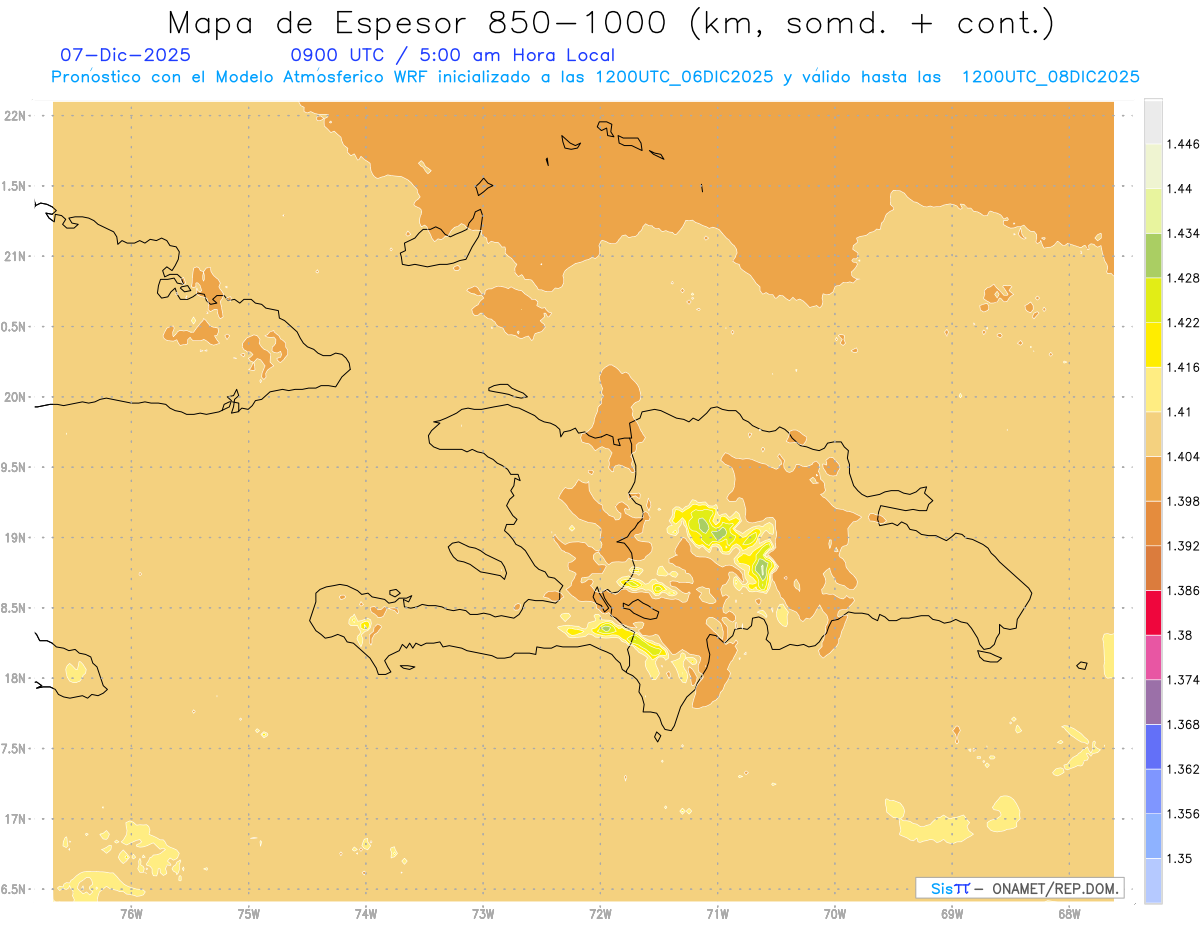Click the pink legend swatch above 1.374
1200x927 pixels.
pos(1153,657)
